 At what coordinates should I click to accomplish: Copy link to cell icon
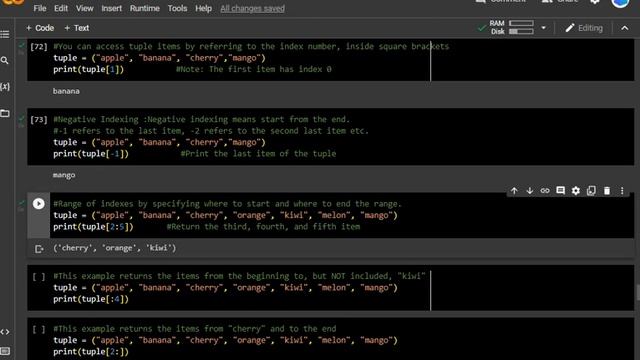coord(545,191)
